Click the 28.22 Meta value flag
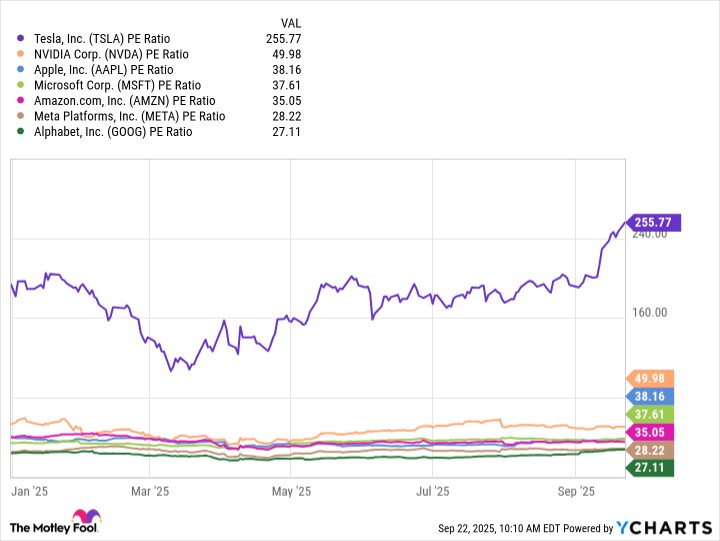The width and height of the screenshot is (720, 541). click(x=651, y=450)
